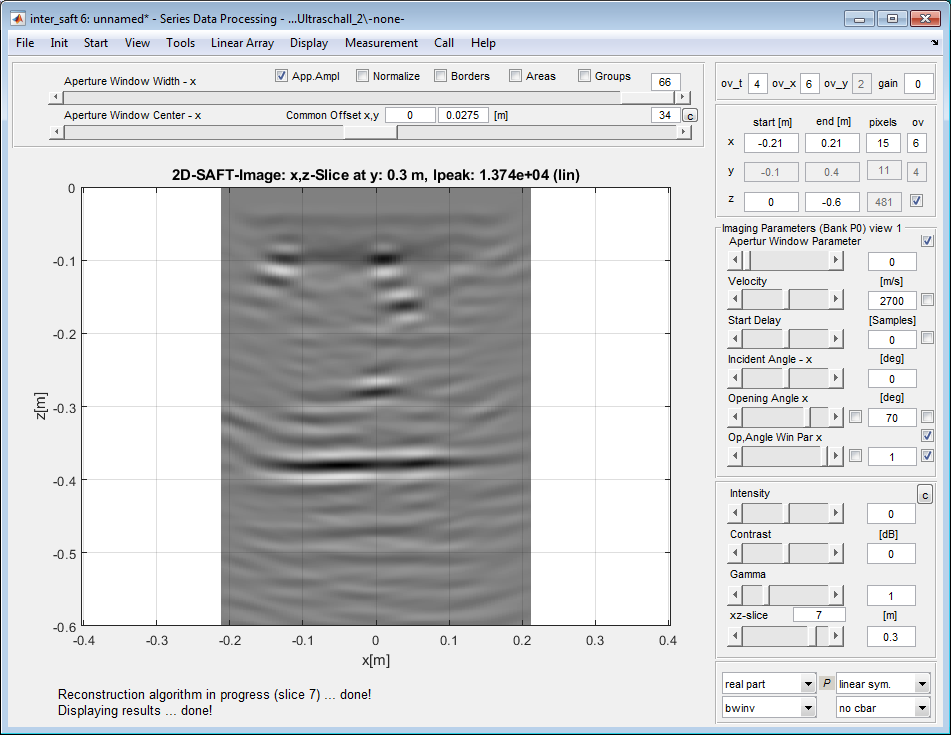Click the Gamma slider left arrow
Screen dimensions: 951x735
tap(734, 594)
